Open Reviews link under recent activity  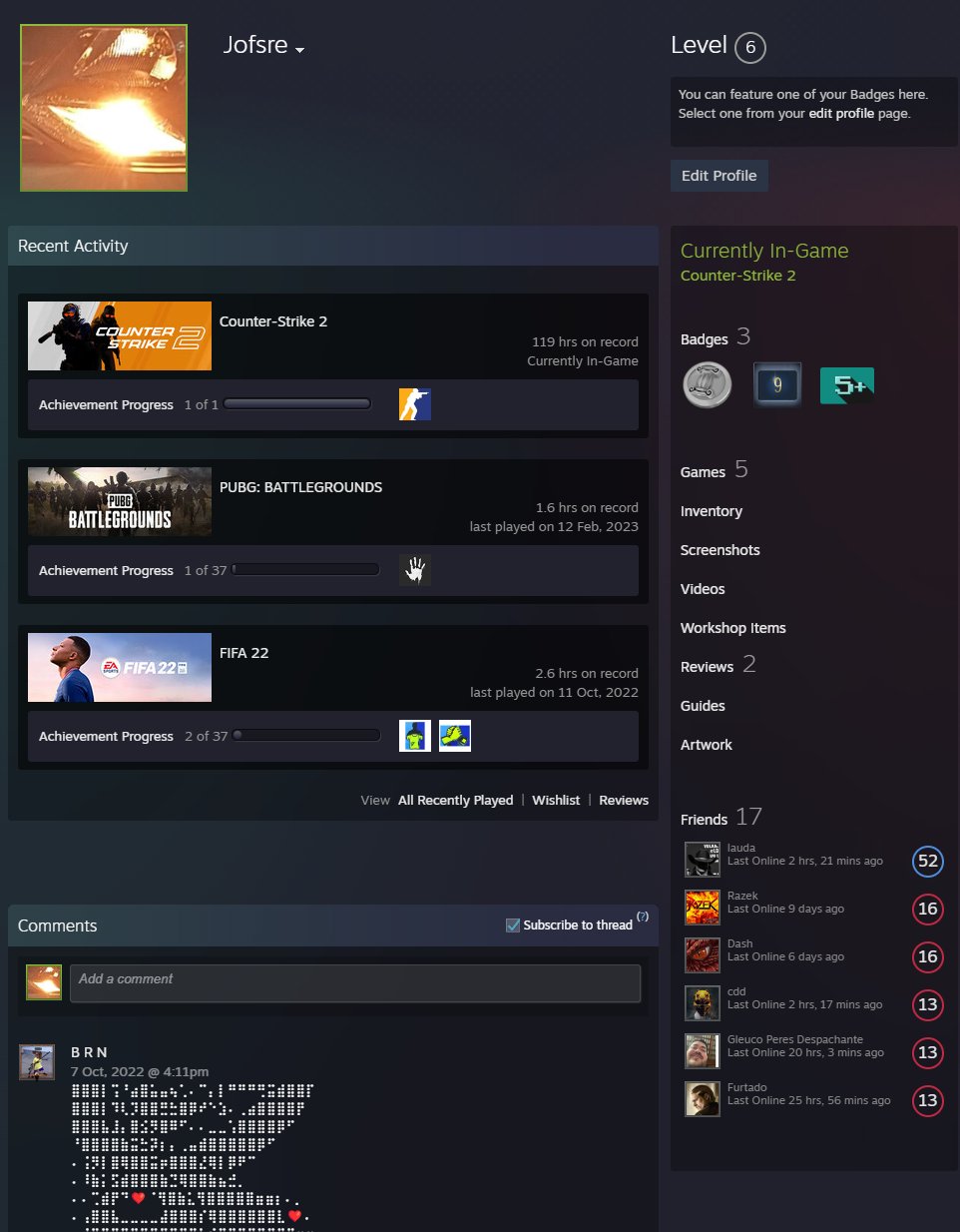(624, 800)
